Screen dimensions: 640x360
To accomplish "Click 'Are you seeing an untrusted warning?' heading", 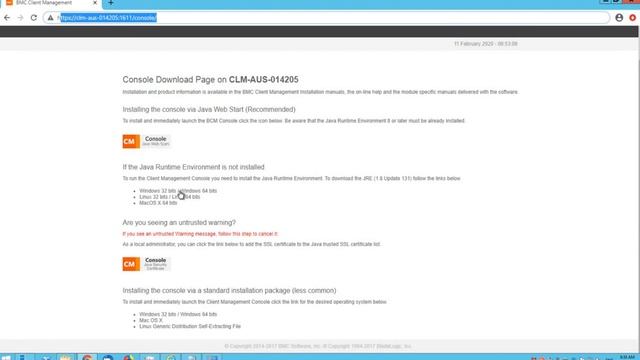I will click(x=179, y=222).
